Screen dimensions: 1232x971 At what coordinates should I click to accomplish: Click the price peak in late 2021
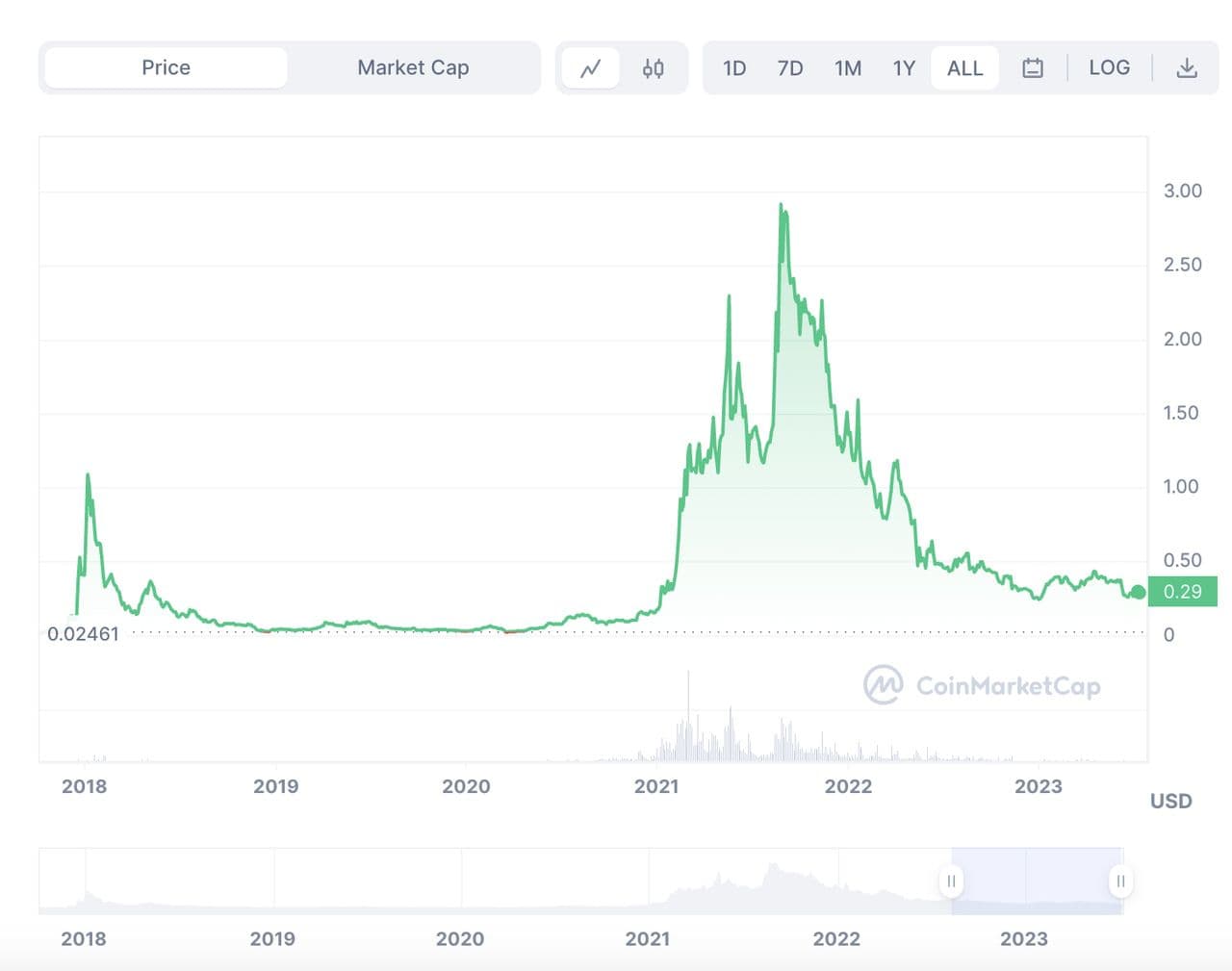[782, 205]
